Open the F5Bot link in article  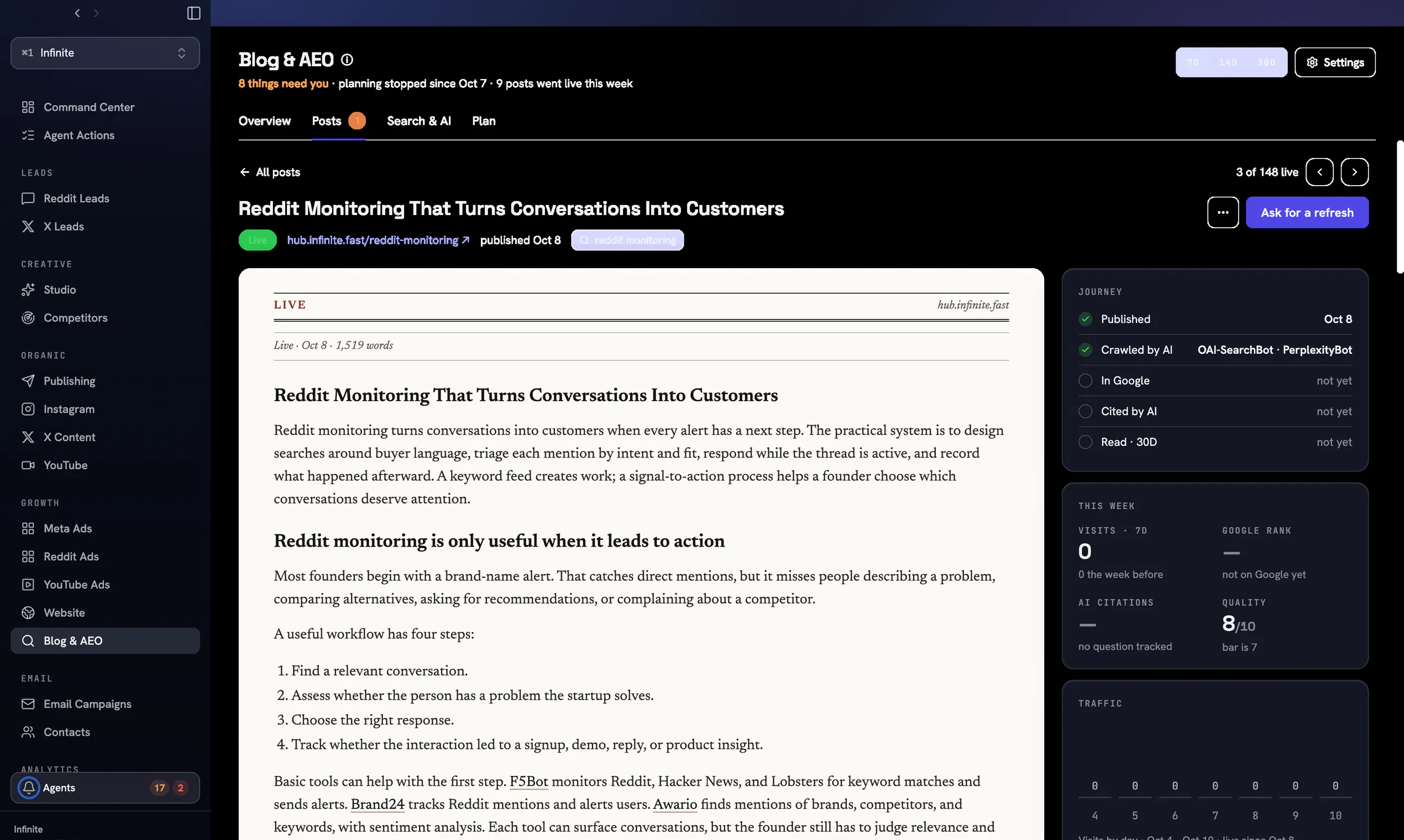pos(529,783)
